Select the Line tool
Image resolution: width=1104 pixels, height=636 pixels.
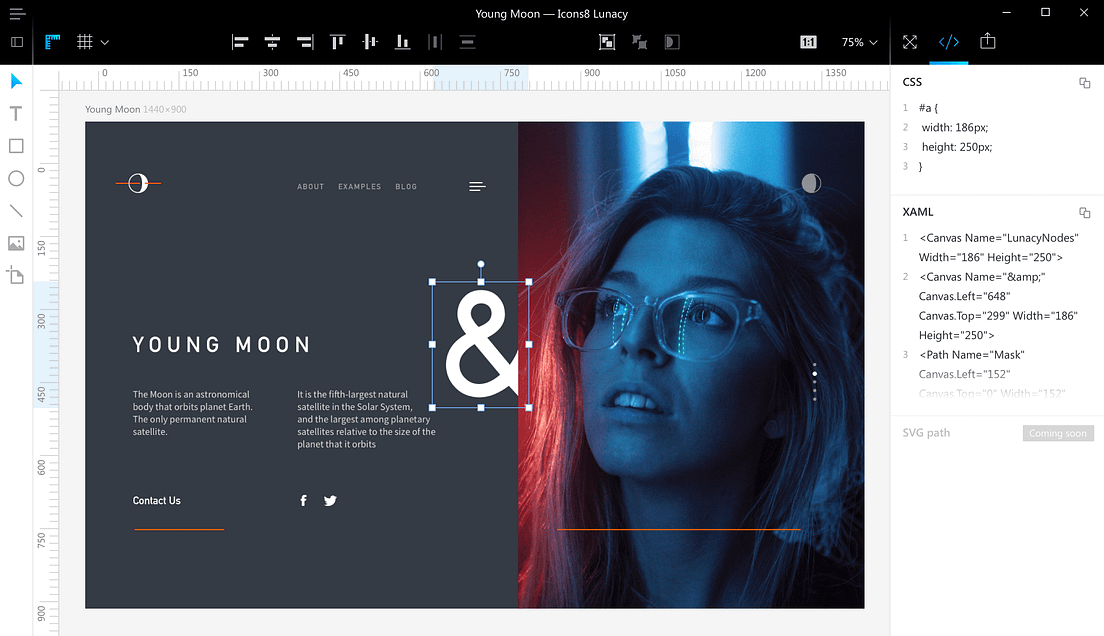pos(16,211)
